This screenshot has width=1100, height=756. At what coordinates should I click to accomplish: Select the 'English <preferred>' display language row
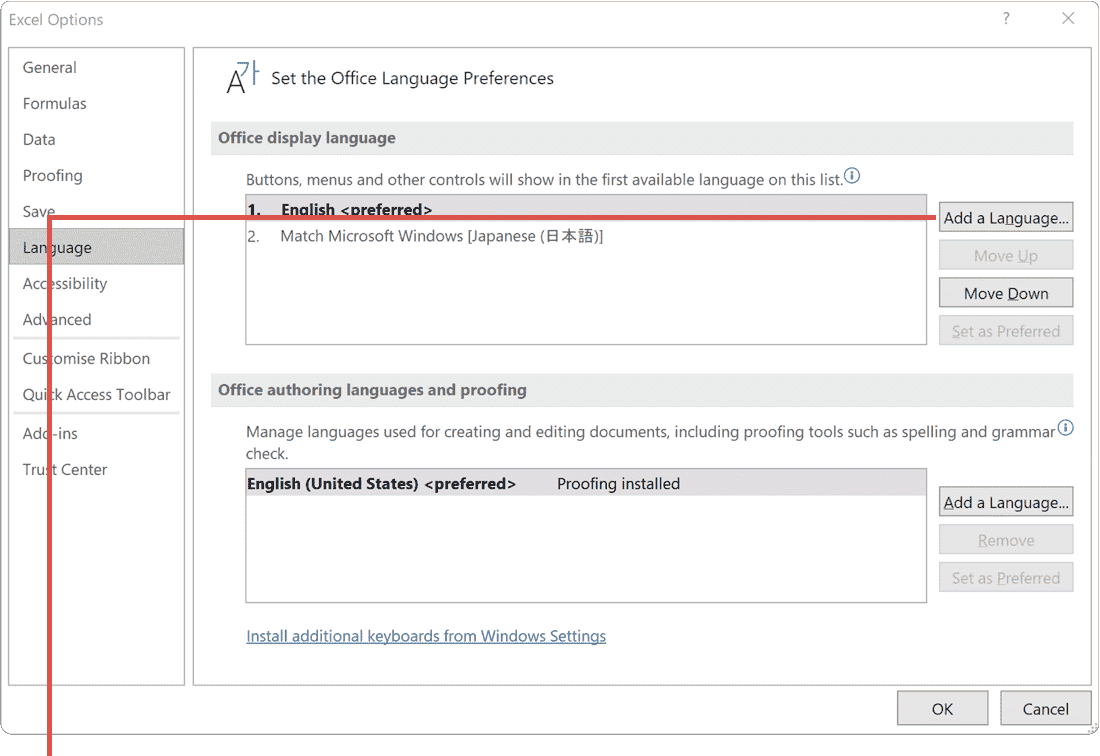586,209
